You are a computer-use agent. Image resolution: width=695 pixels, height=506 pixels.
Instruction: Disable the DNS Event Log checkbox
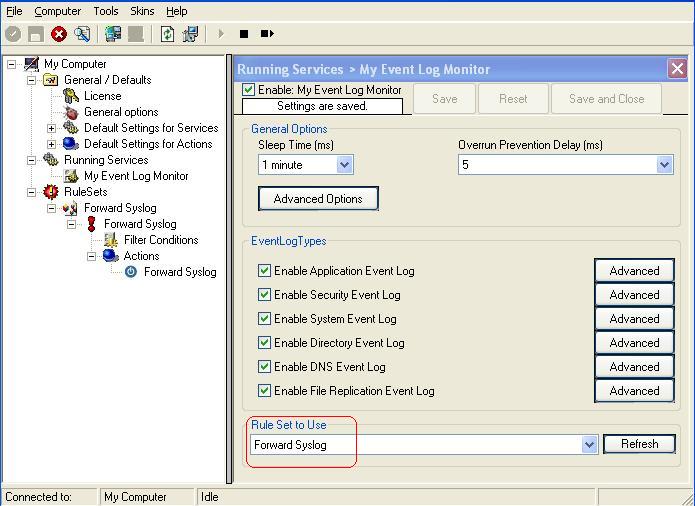coord(264,366)
